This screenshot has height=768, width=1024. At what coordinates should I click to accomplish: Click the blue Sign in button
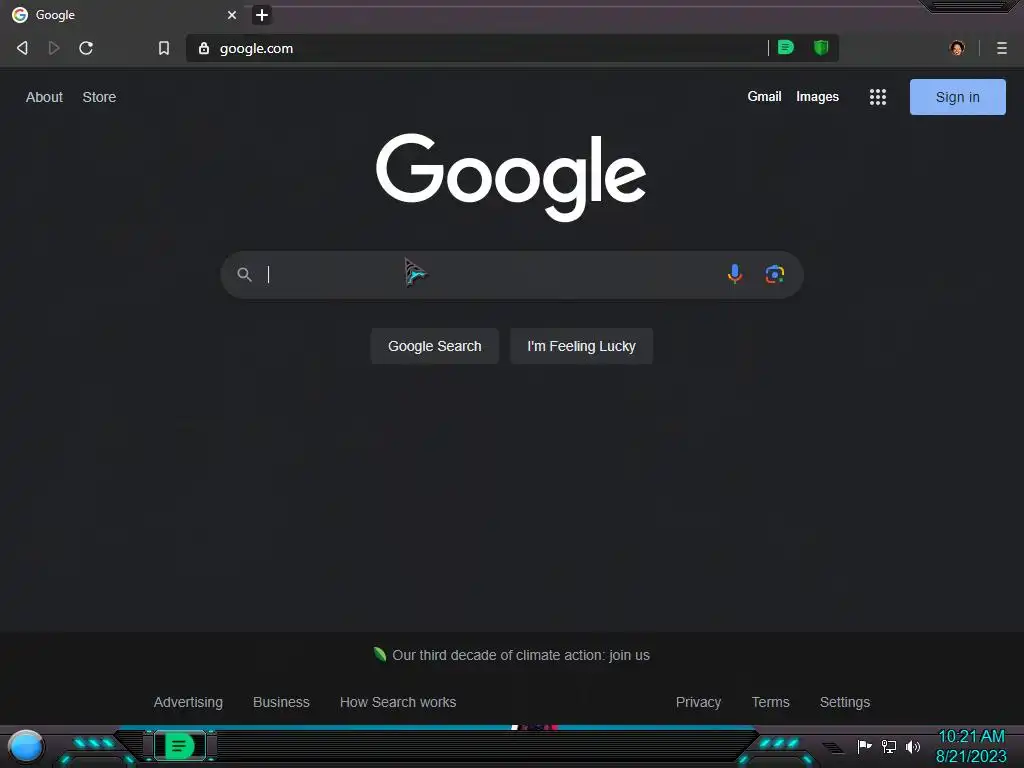pyautogui.click(x=957, y=97)
